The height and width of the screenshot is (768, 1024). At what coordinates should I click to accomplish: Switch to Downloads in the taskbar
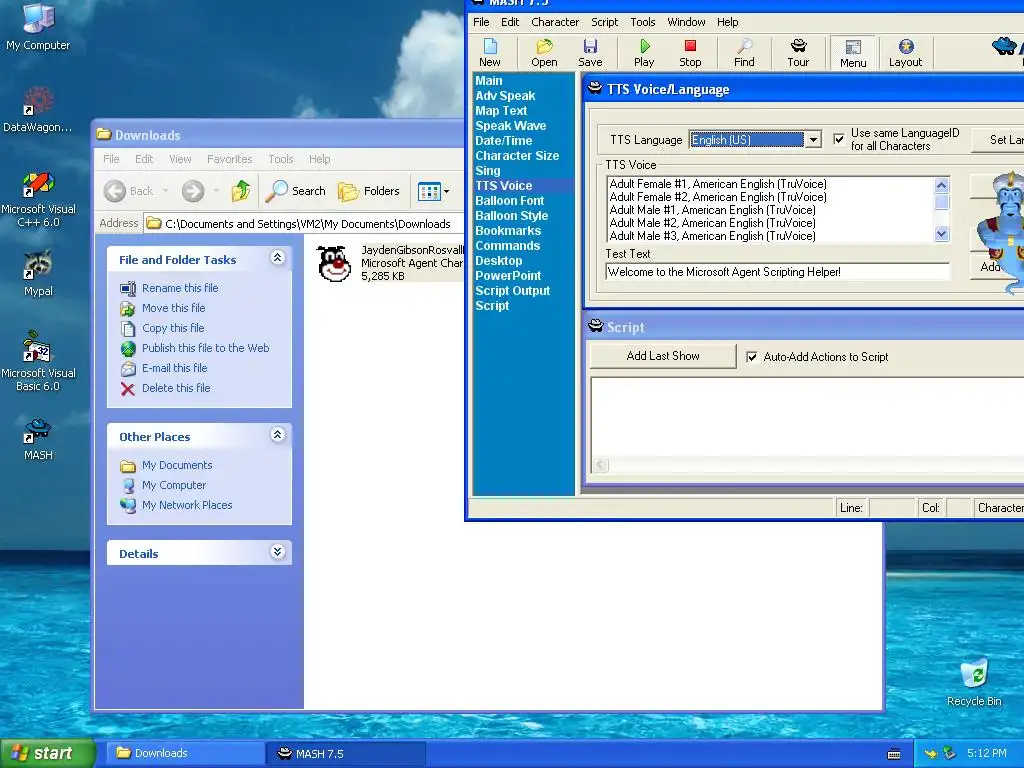coord(185,753)
